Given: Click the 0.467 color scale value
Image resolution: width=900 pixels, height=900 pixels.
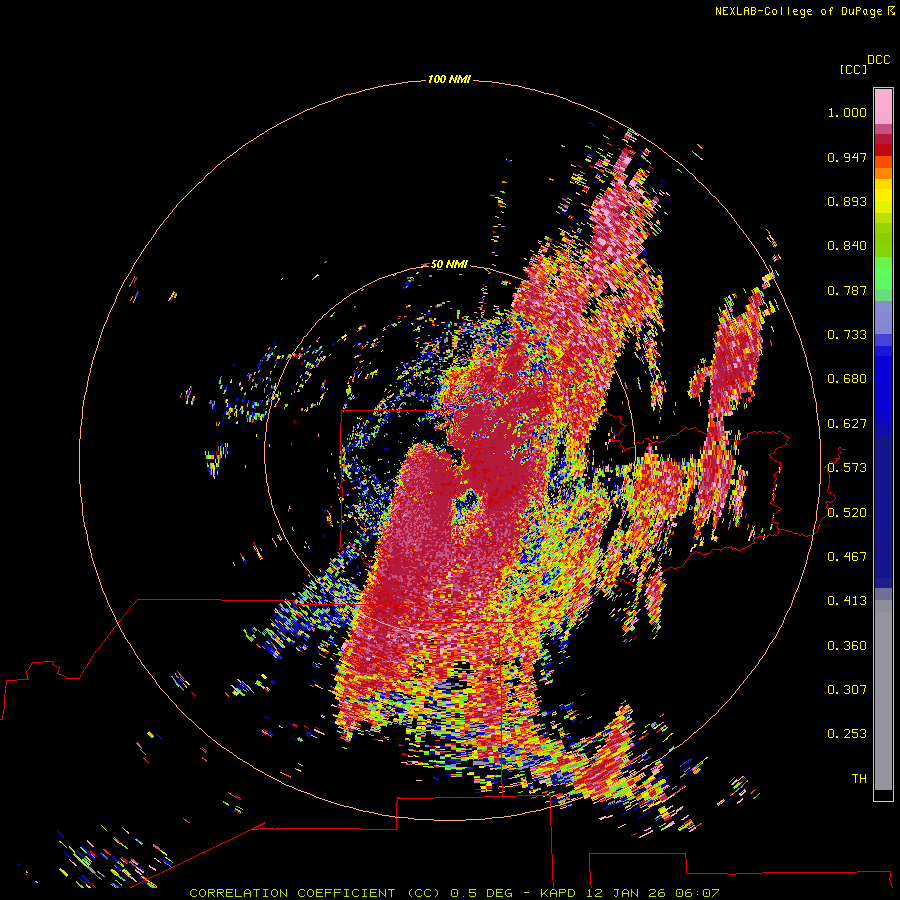Looking at the screenshot, I should point(847,557).
